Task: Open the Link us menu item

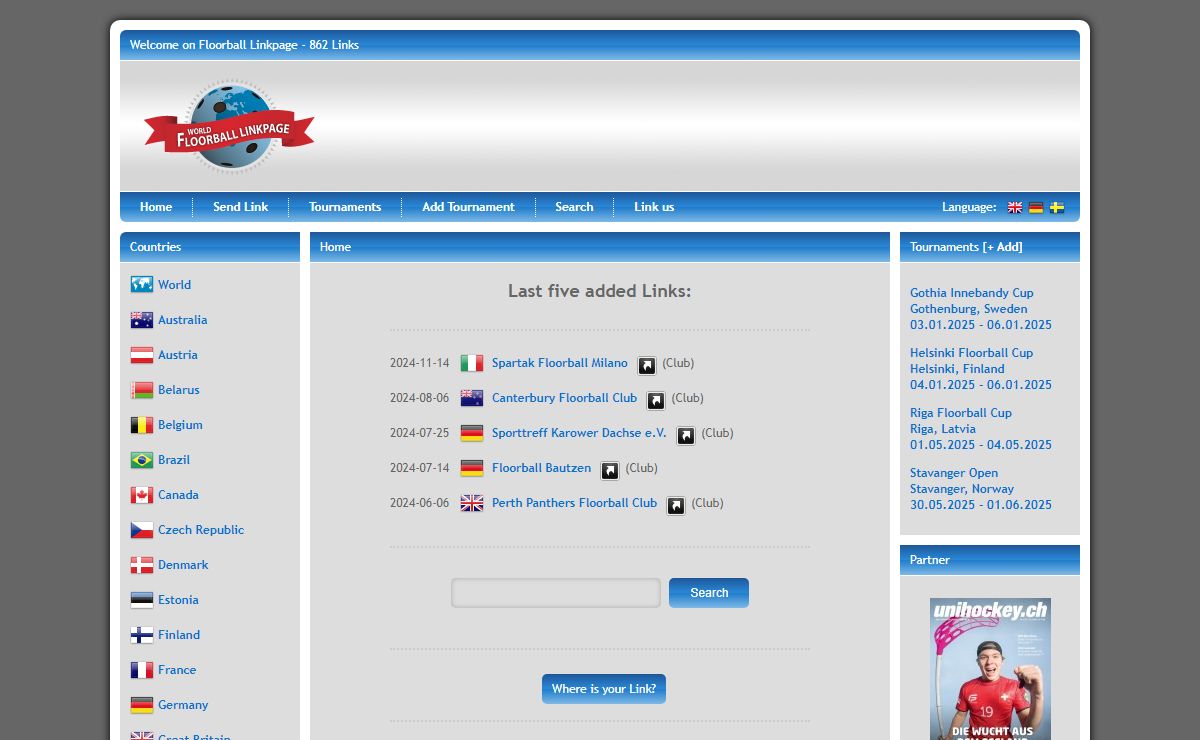Action: click(x=654, y=207)
